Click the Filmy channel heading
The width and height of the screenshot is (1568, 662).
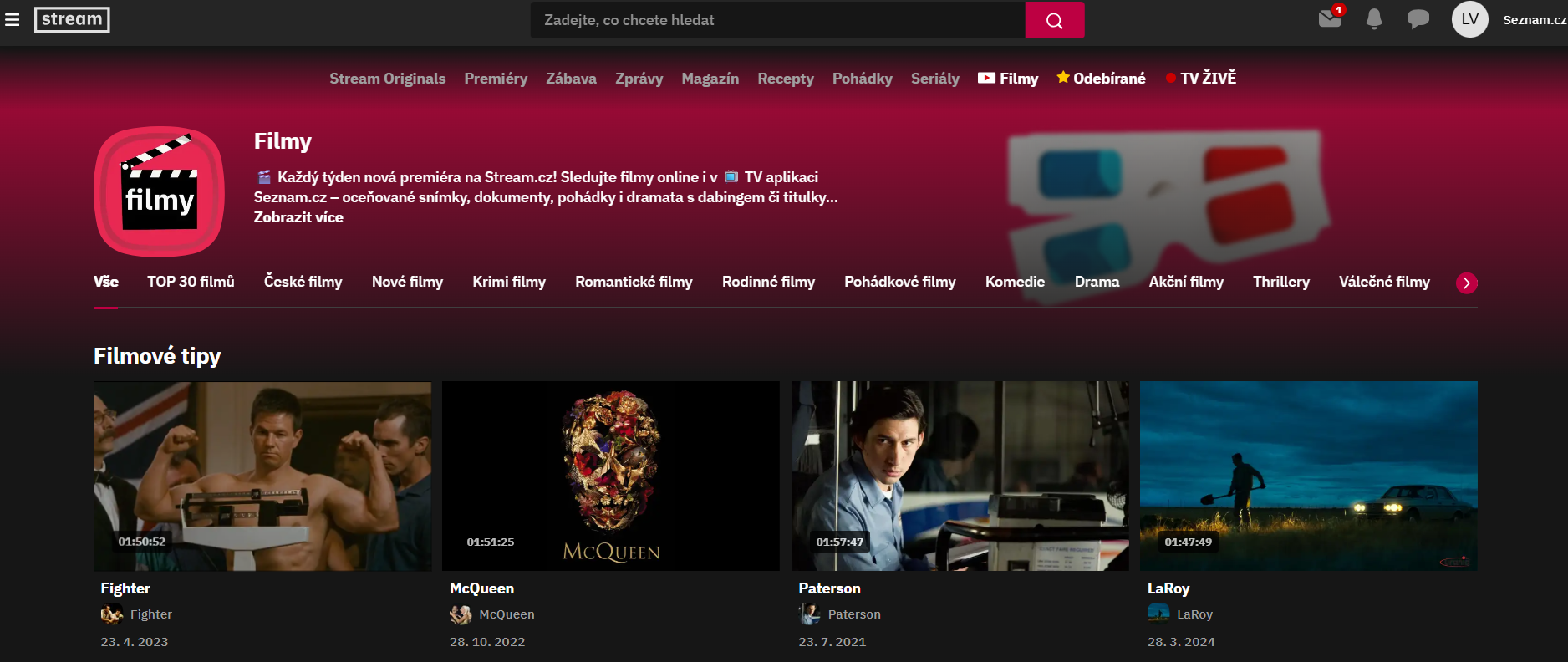[x=283, y=141]
